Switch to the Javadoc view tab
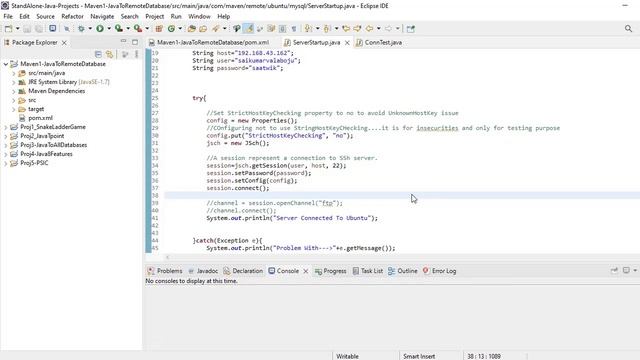The width and height of the screenshot is (640, 360). tap(203, 271)
